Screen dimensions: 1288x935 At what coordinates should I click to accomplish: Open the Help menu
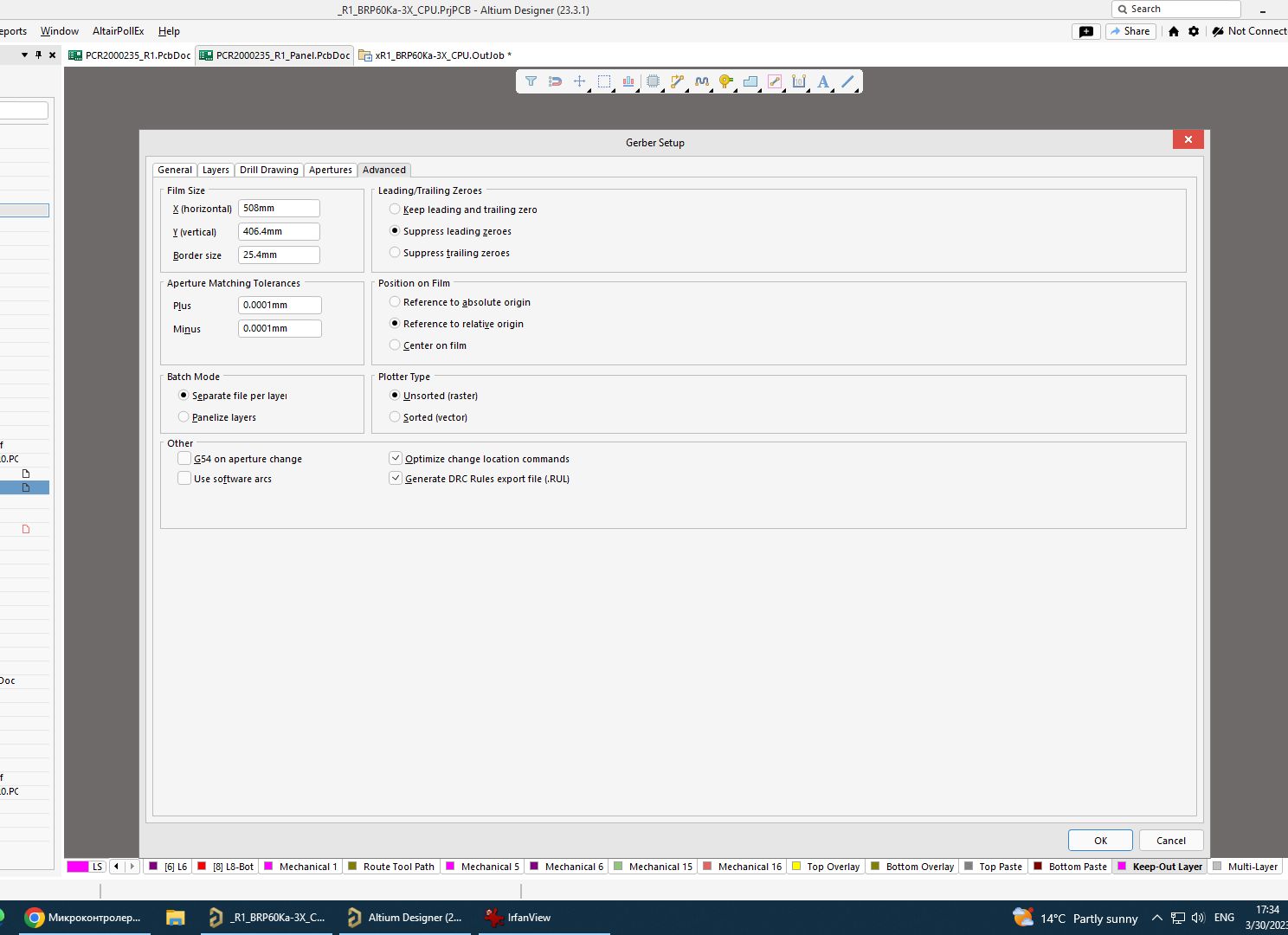pos(169,31)
